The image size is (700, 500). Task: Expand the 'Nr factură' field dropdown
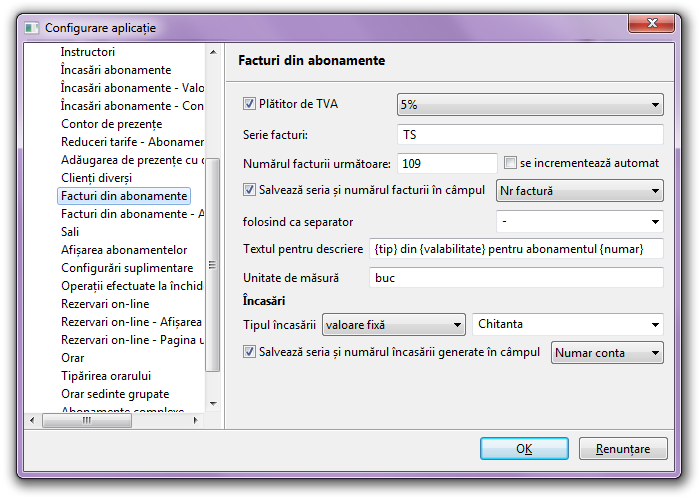[x=579, y=190]
